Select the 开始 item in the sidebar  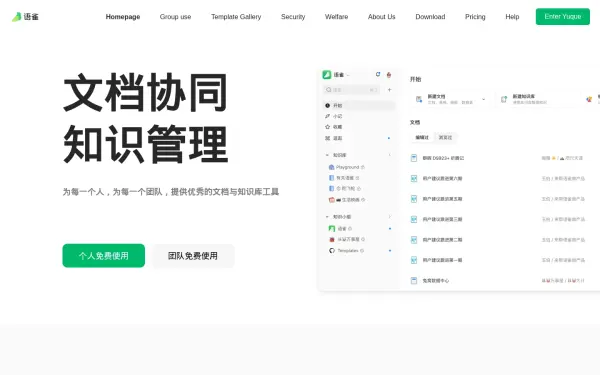[359, 106]
